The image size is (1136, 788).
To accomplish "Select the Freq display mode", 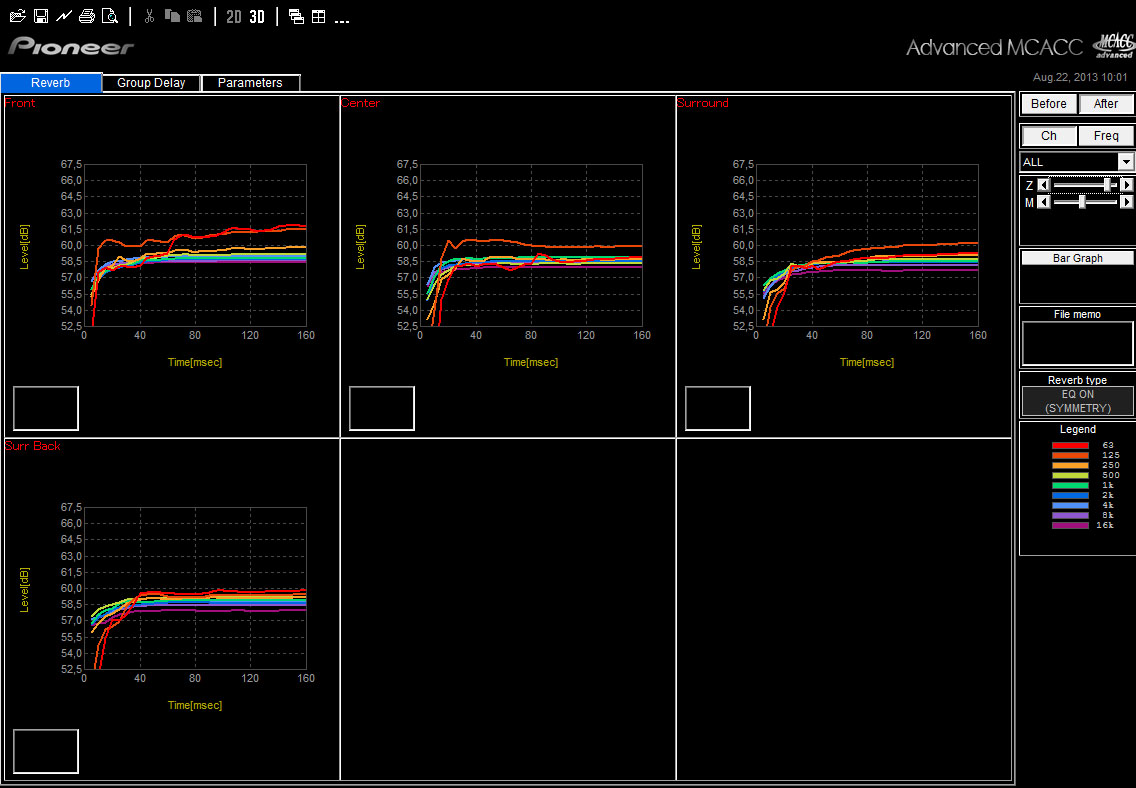I will click(1106, 136).
